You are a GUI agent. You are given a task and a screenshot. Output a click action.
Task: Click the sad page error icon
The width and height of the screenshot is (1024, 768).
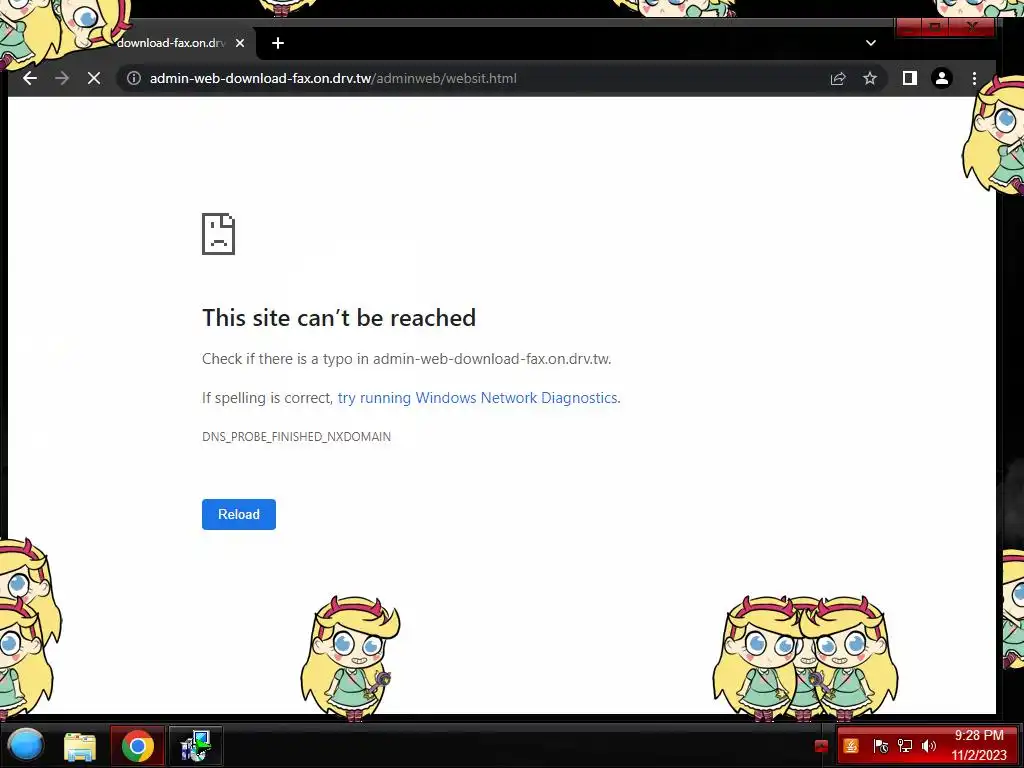(x=218, y=234)
